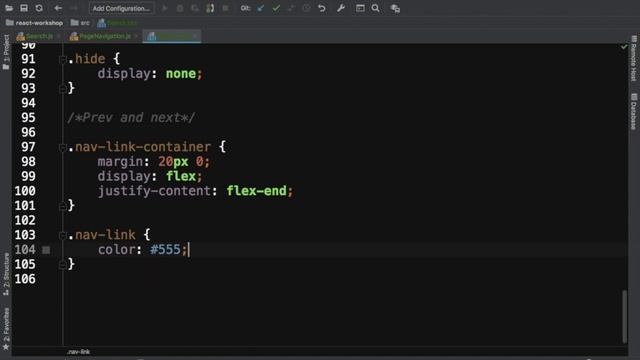Click the justify-content property name
This screenshot has height=360, width=640.
(x=154, y=191)
